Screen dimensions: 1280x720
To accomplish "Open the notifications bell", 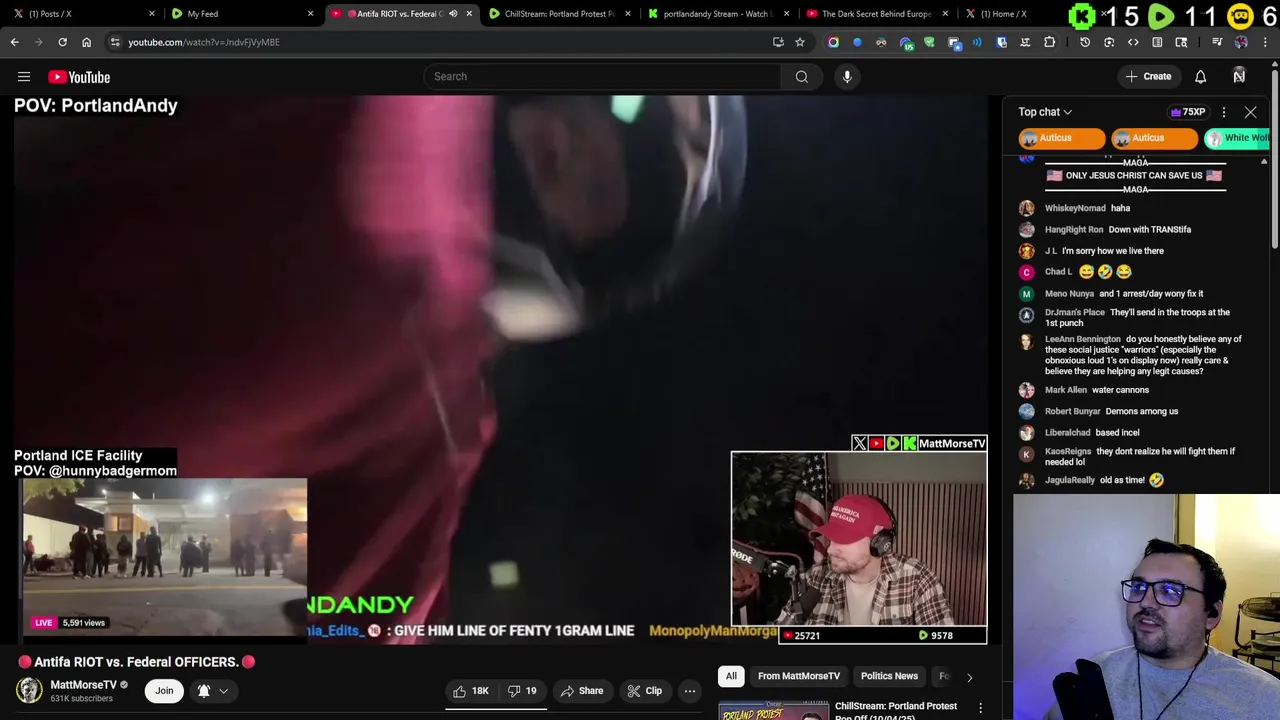I will 1200,77.
